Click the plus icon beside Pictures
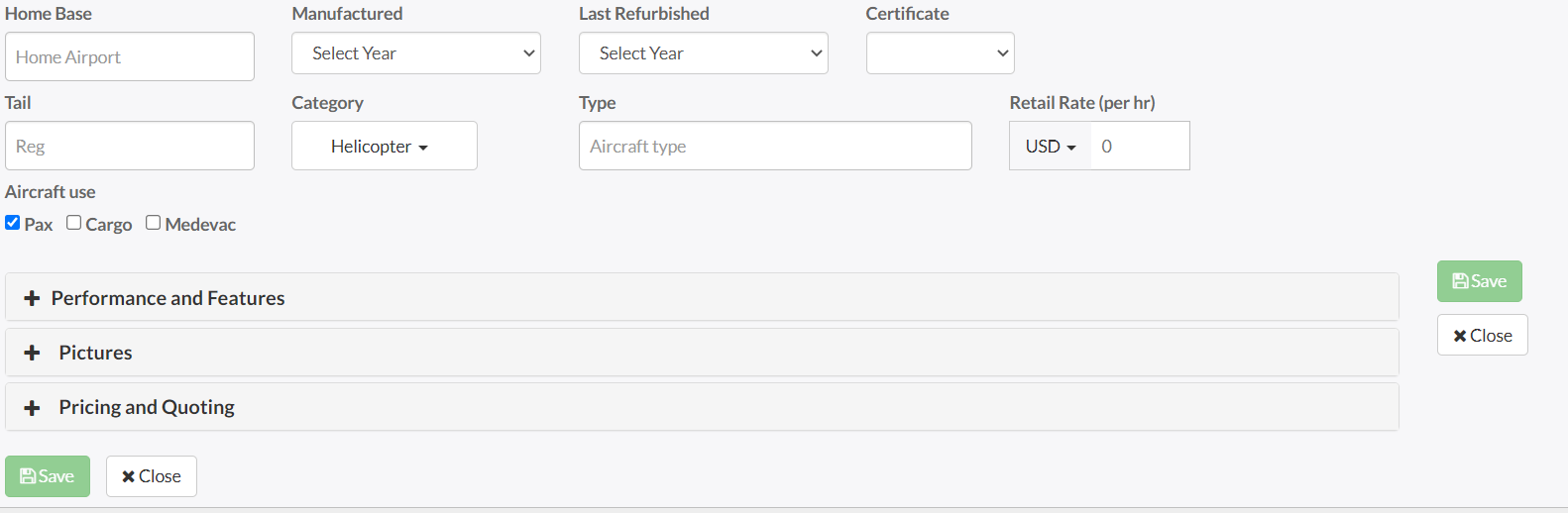The height and width of the screenshot is (513, 1568). (32, 353)
